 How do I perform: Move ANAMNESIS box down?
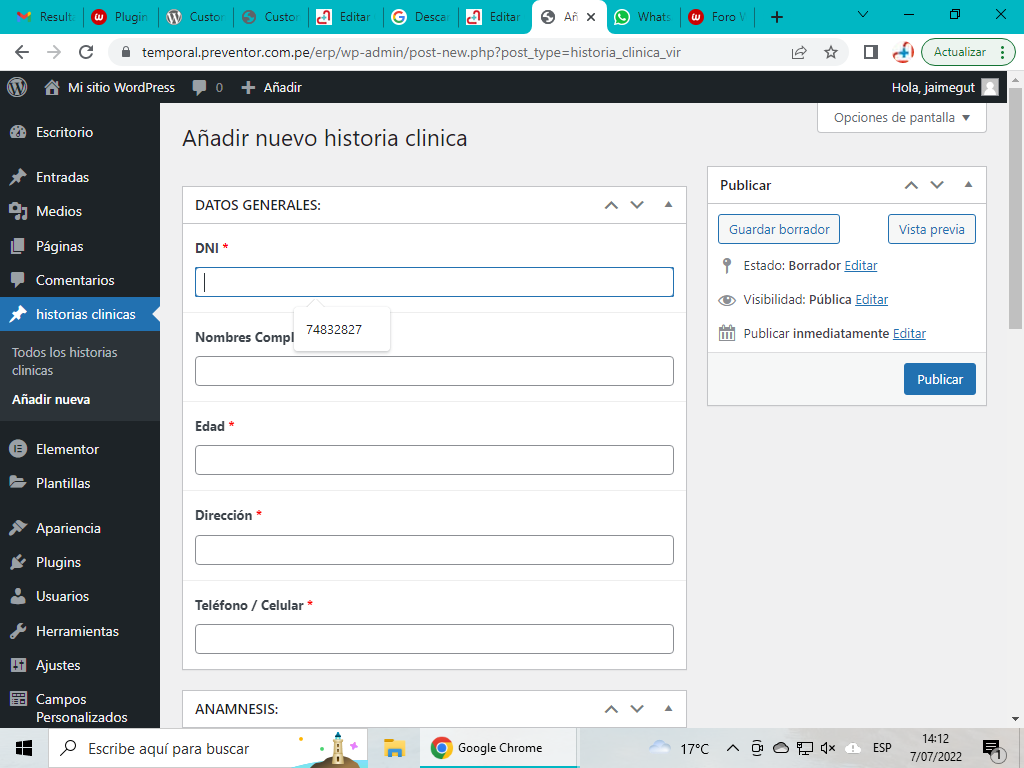(x=637, y=709)
